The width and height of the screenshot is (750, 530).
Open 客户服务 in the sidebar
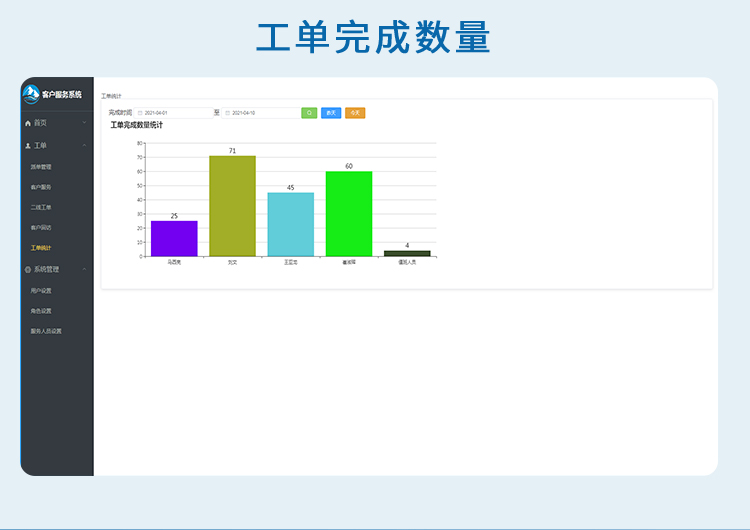pyautogui.click(x=41, y=187)
